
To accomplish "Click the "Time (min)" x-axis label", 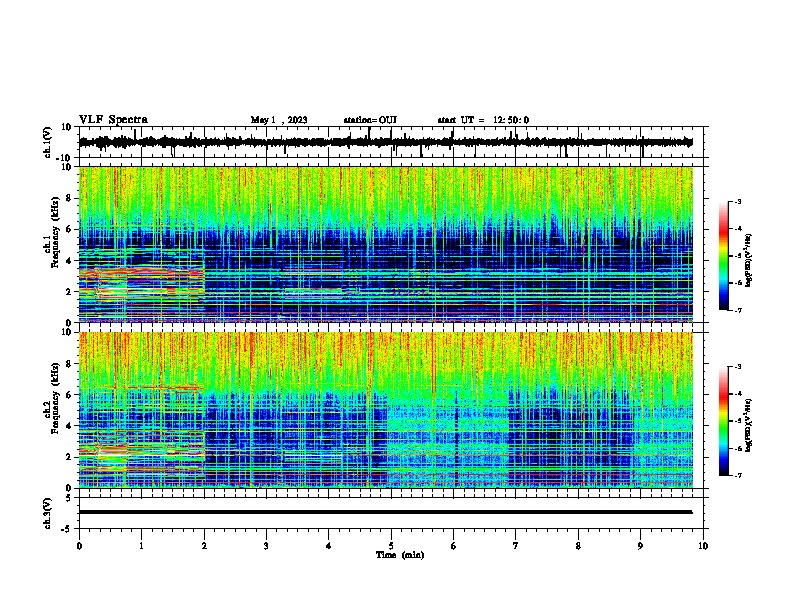I will (x=400, y=555).
